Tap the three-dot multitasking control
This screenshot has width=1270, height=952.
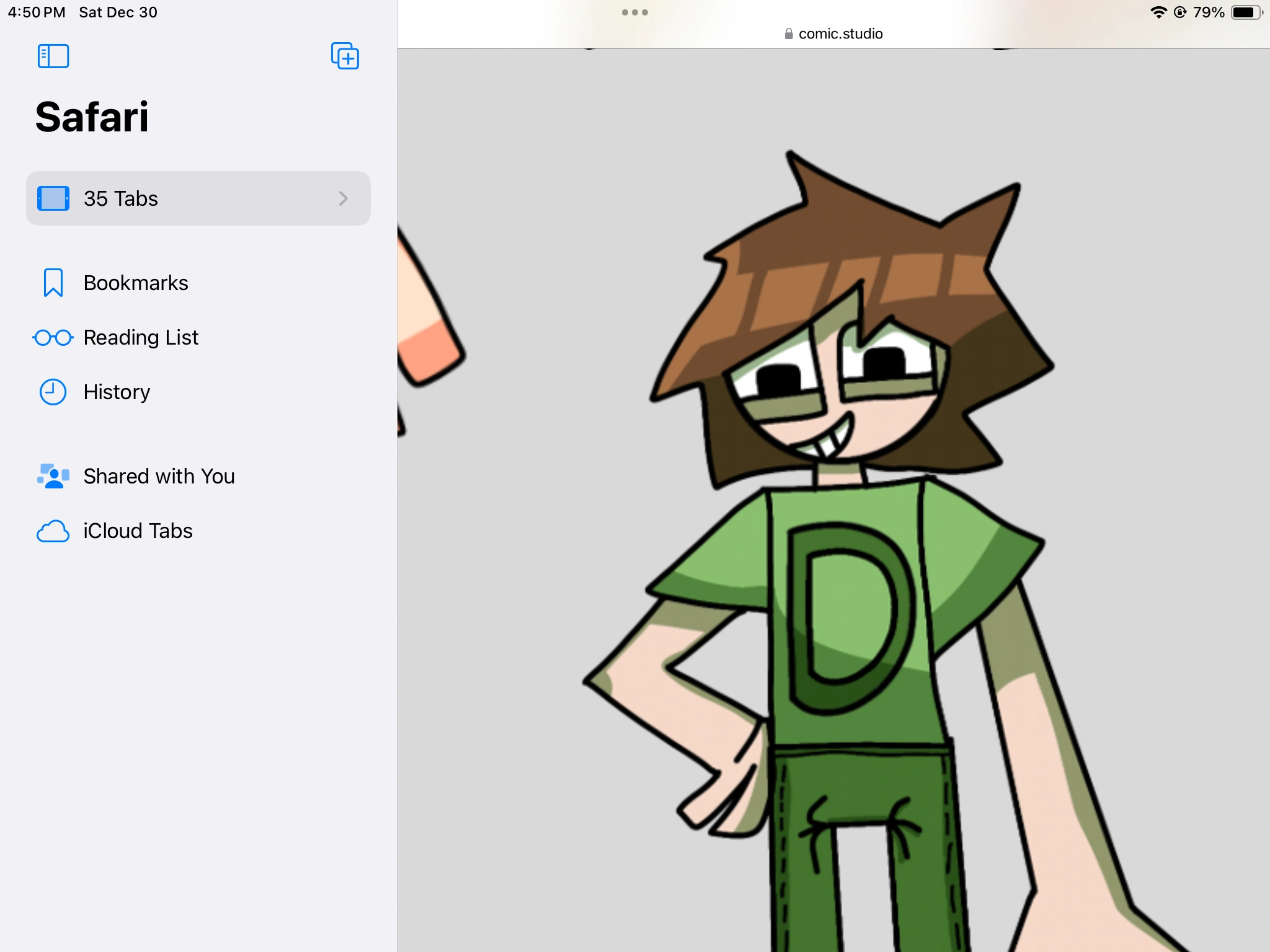(634, 12)
